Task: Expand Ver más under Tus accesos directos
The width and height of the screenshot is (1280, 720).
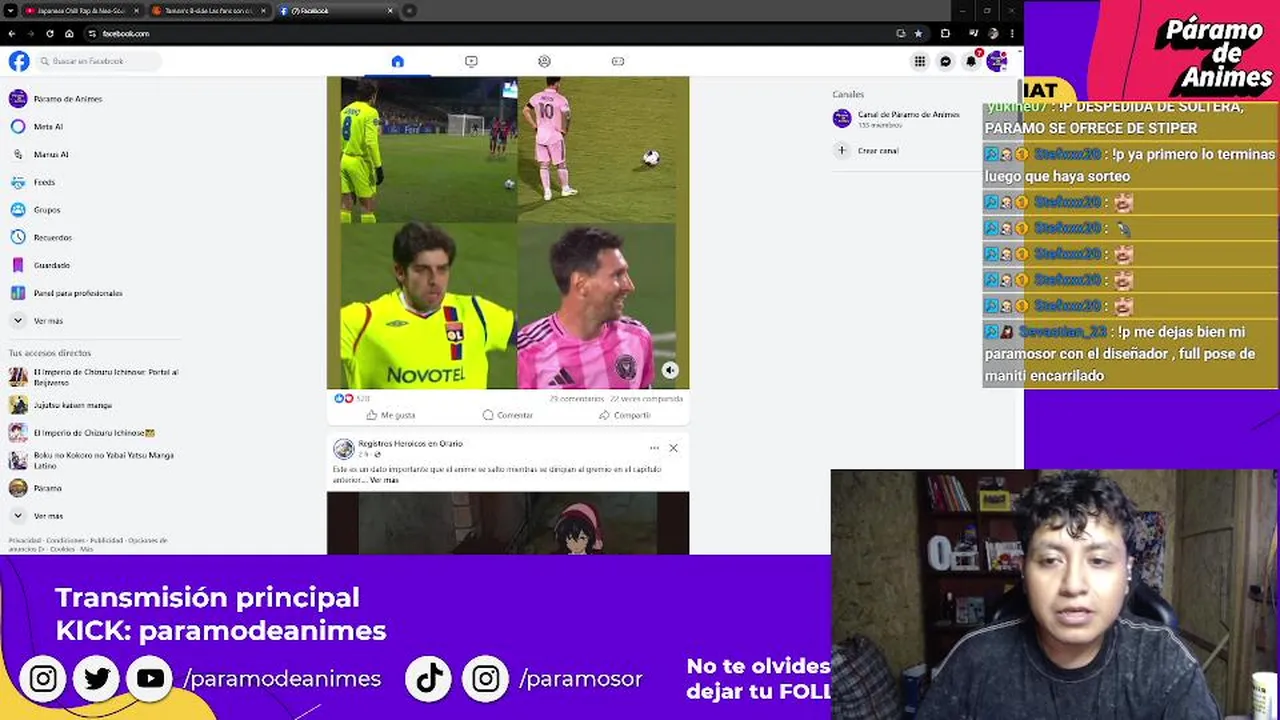Action: point(36,516)
